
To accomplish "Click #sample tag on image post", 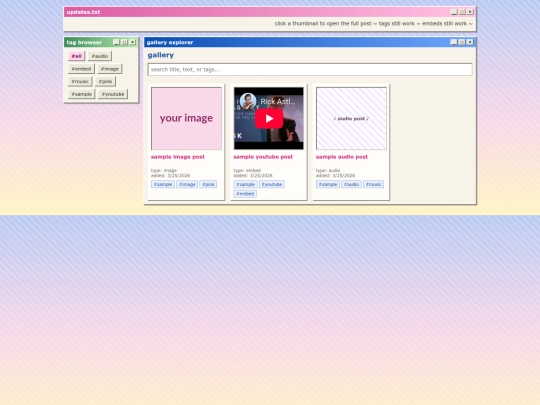I will click(163, 184).
